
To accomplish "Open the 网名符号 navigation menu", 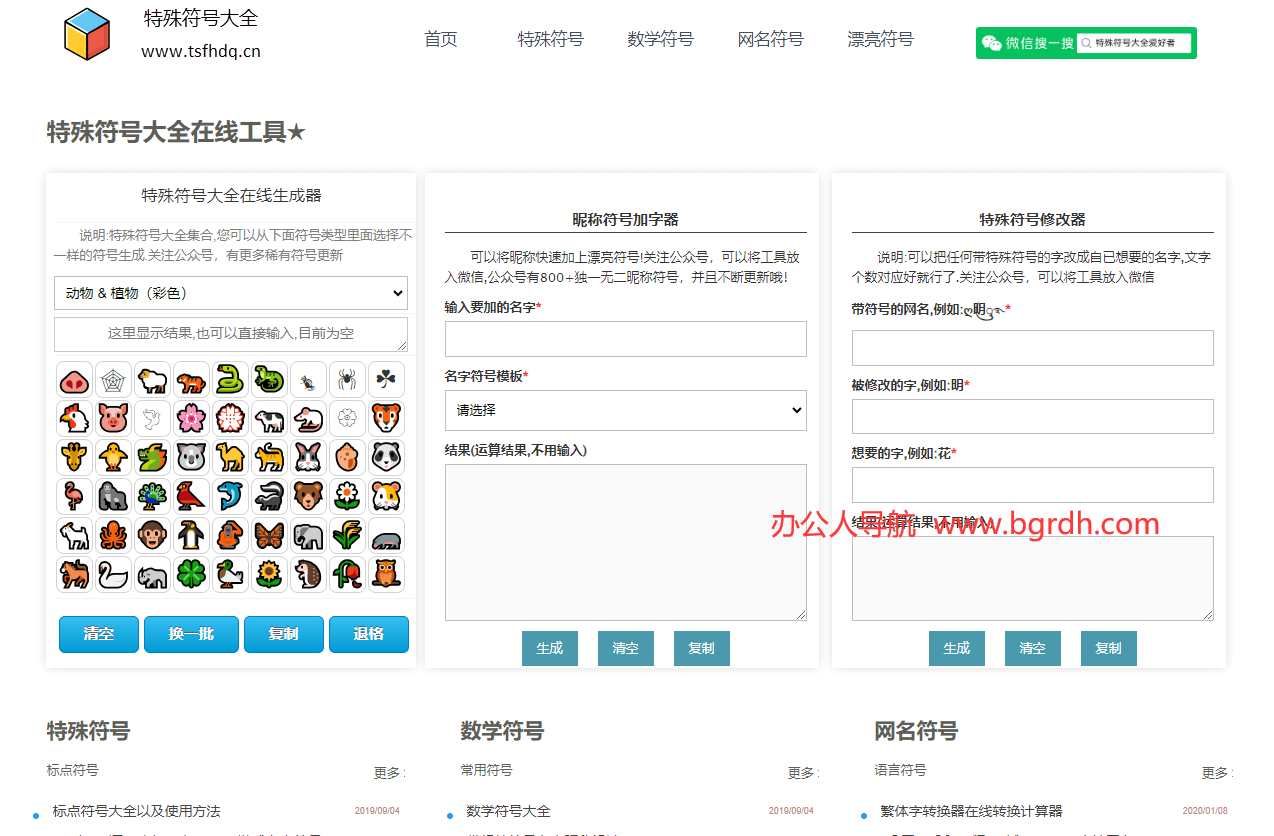I will tap(770, 39).
